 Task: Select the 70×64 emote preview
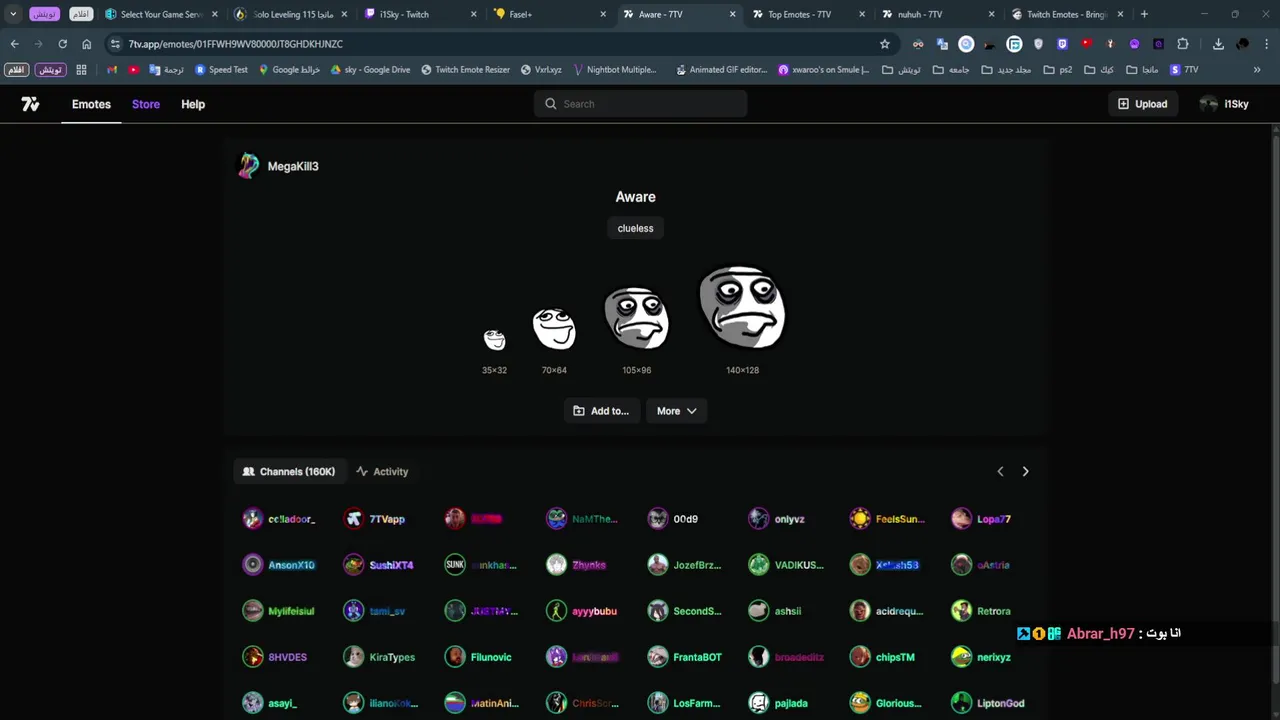(x=554, y=328)
